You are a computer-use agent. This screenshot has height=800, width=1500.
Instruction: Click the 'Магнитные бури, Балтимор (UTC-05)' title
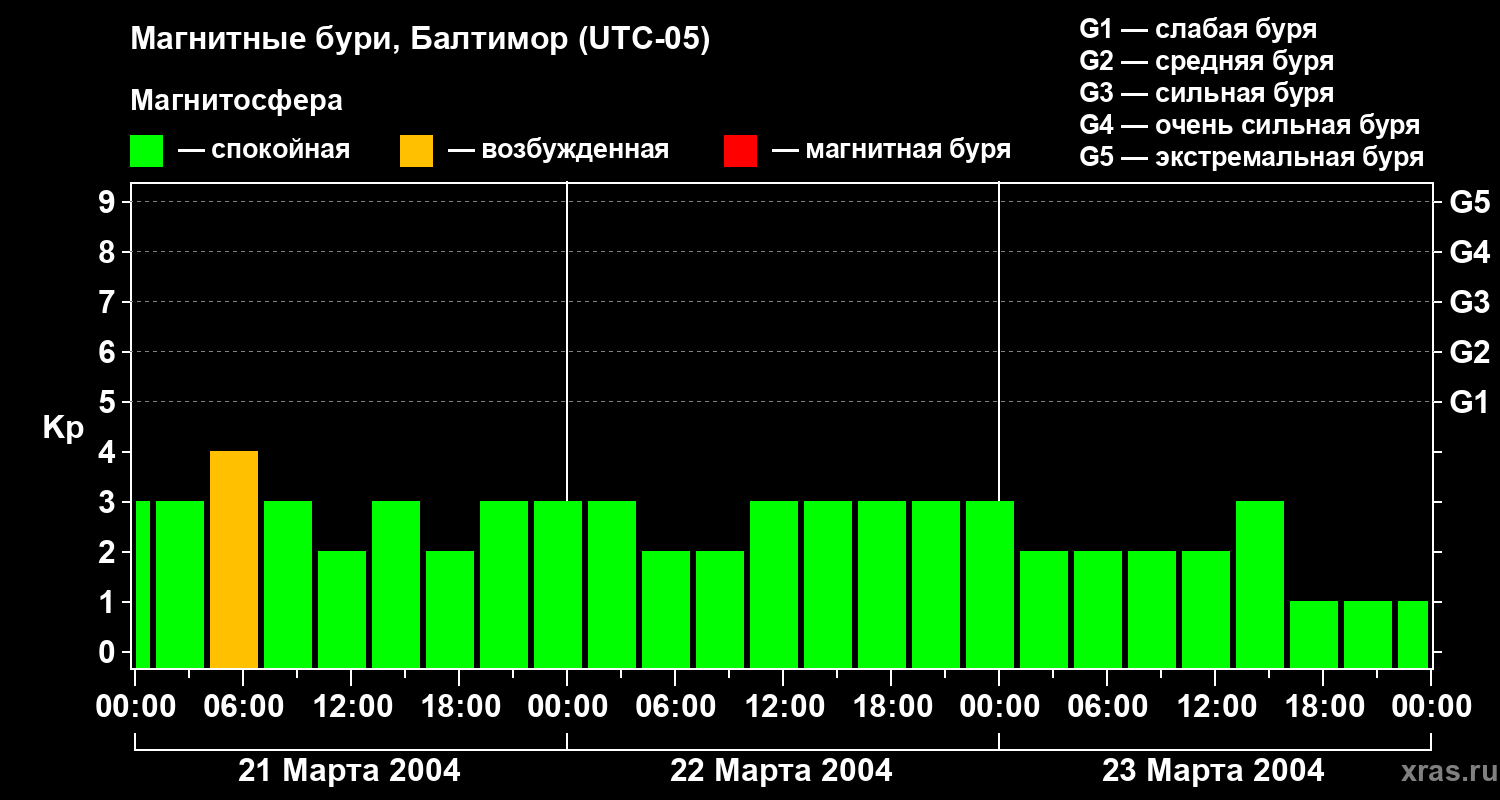click(x=420, y=40)
